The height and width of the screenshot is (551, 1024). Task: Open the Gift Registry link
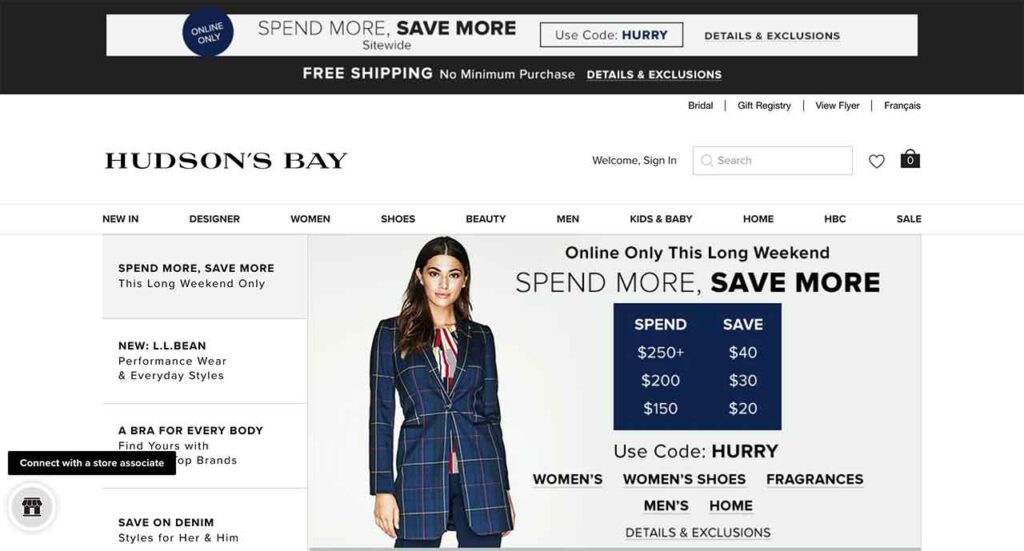[x=764, y=106]
